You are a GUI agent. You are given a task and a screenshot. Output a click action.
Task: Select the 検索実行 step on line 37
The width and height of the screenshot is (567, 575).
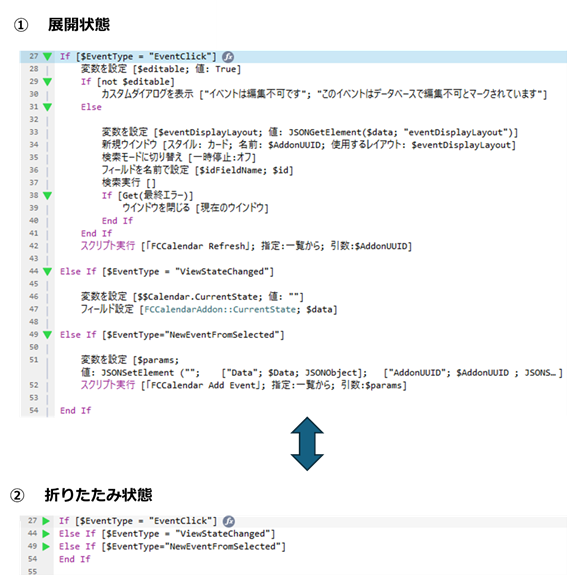pyautogui.click(x=129, y=183)
